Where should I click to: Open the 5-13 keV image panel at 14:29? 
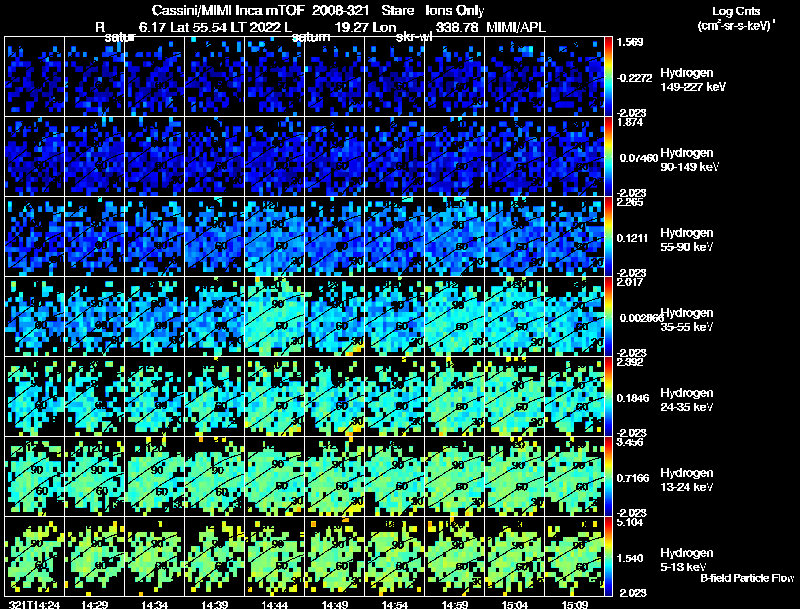point(95,557)
